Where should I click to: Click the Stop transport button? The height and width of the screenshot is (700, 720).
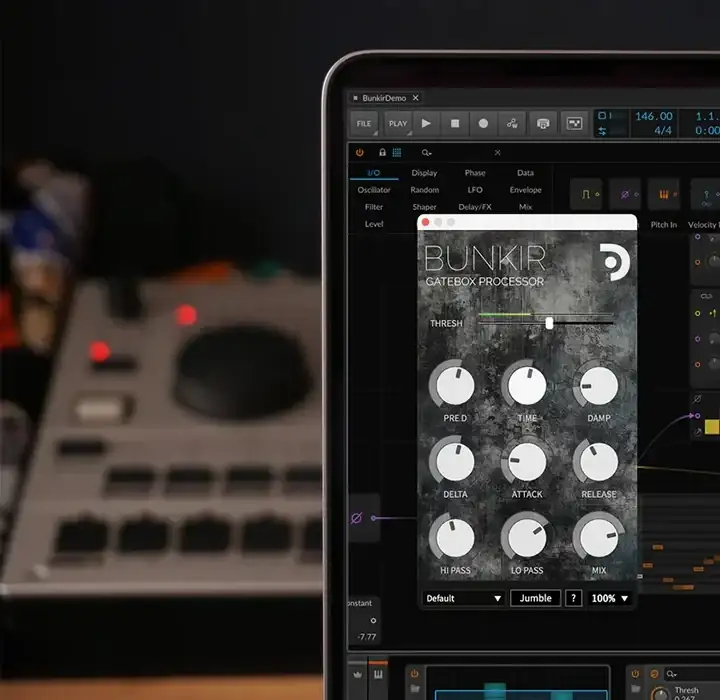tap(455, 124)
